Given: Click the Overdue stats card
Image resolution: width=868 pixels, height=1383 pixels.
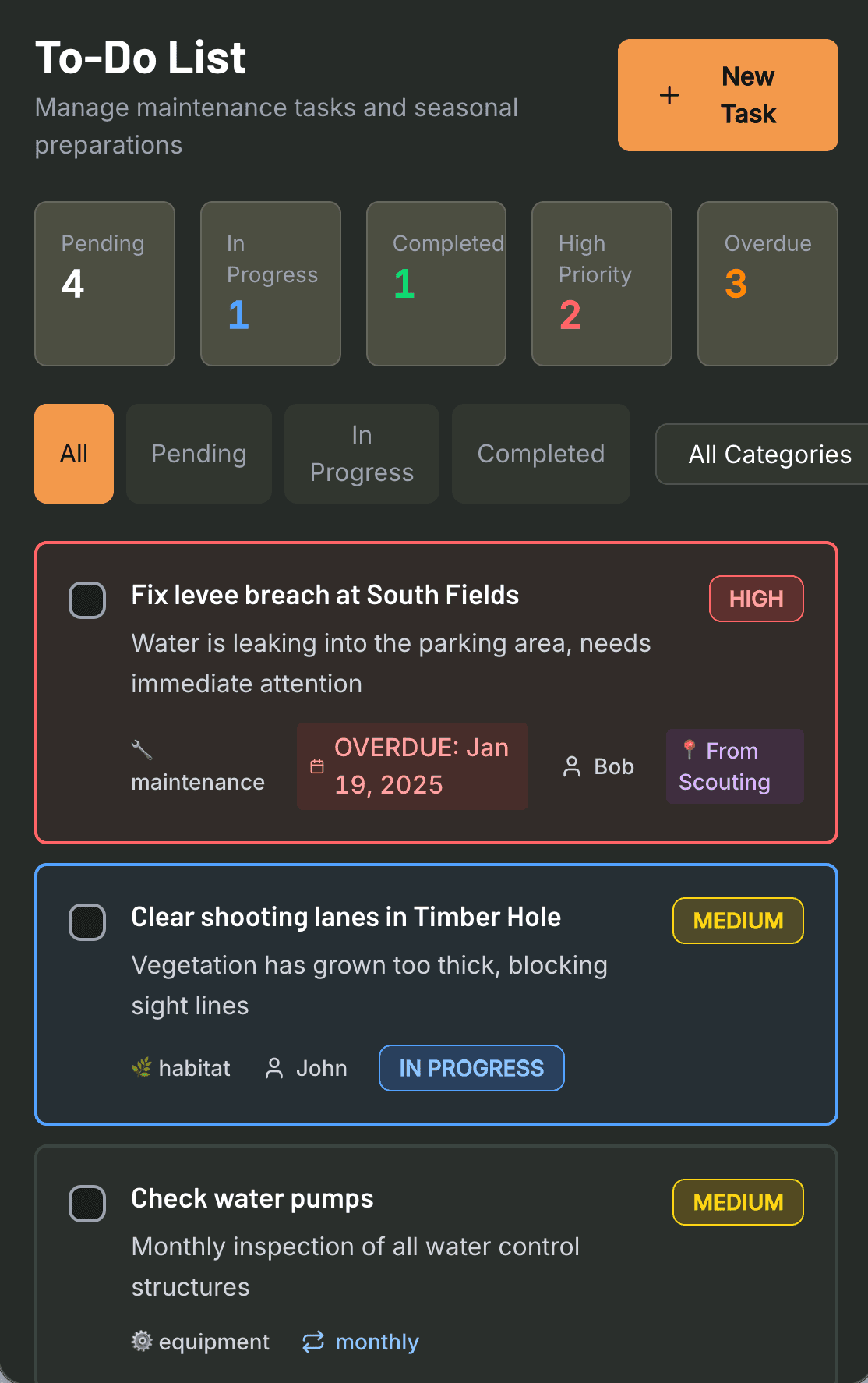Looking at the screenshot, I should pos(767,284).
